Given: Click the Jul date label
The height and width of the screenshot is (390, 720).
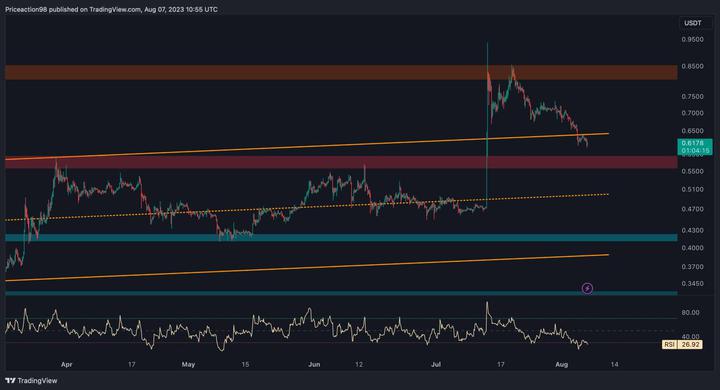Looking at the screenshot, I should point(436,364).
